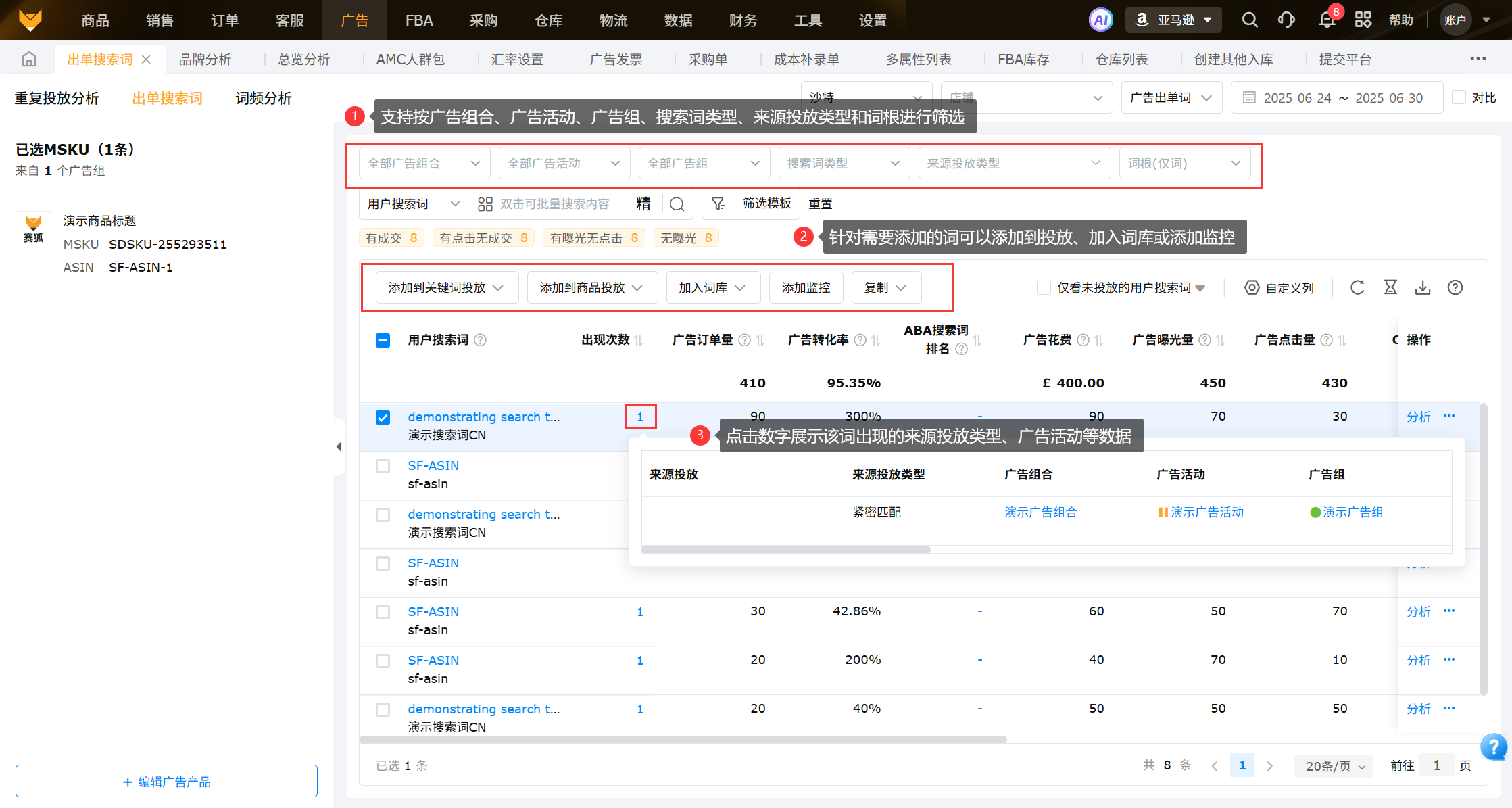Open the 20条/页 page size dropdown
The height and width of the screenshot is (808, 1512).
pyautogui.click(x=1334, y=766)
